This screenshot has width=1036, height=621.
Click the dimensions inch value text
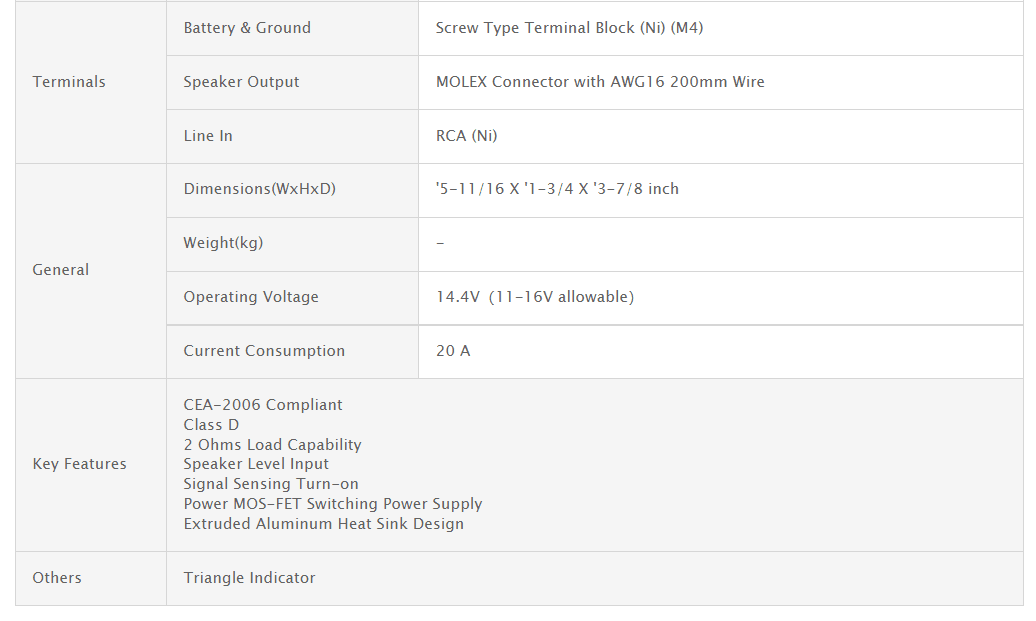(557, 189)
